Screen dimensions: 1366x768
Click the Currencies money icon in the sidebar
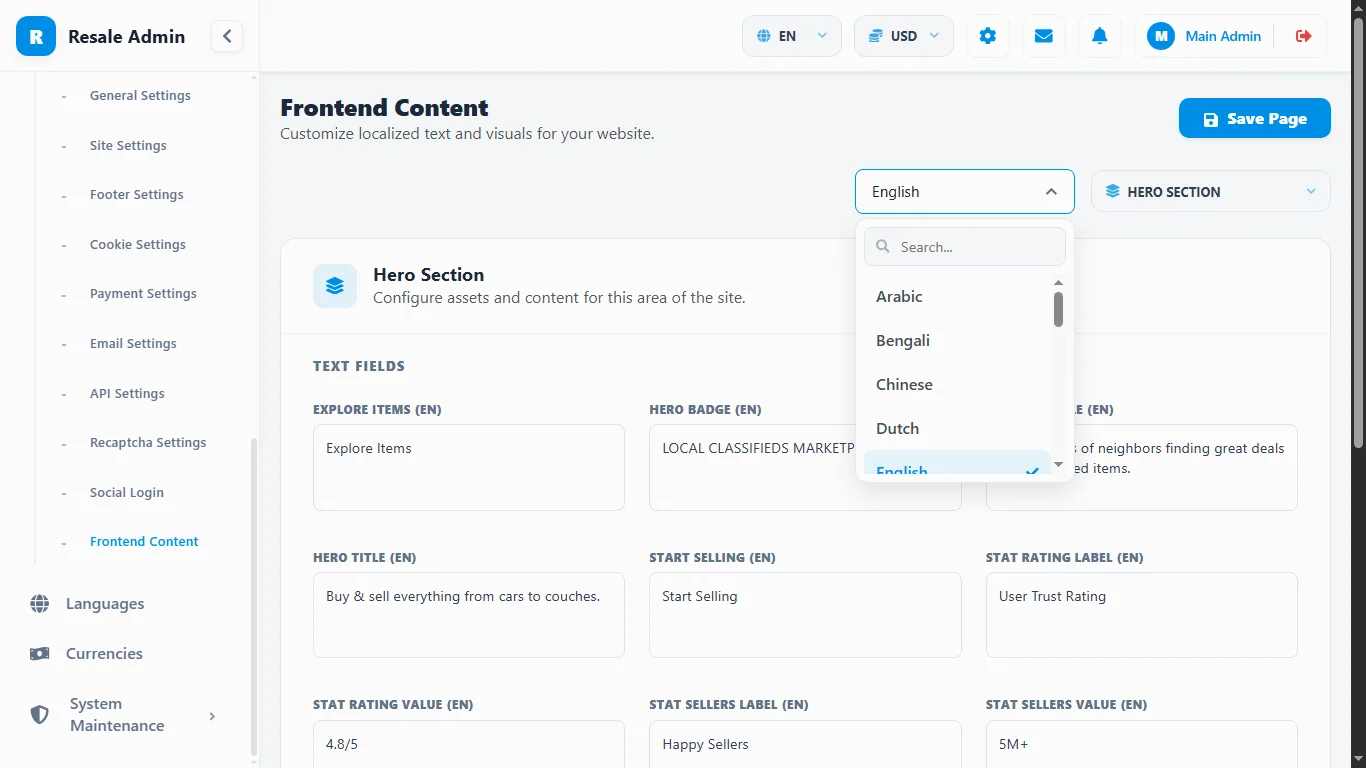(x=40, y=654)
